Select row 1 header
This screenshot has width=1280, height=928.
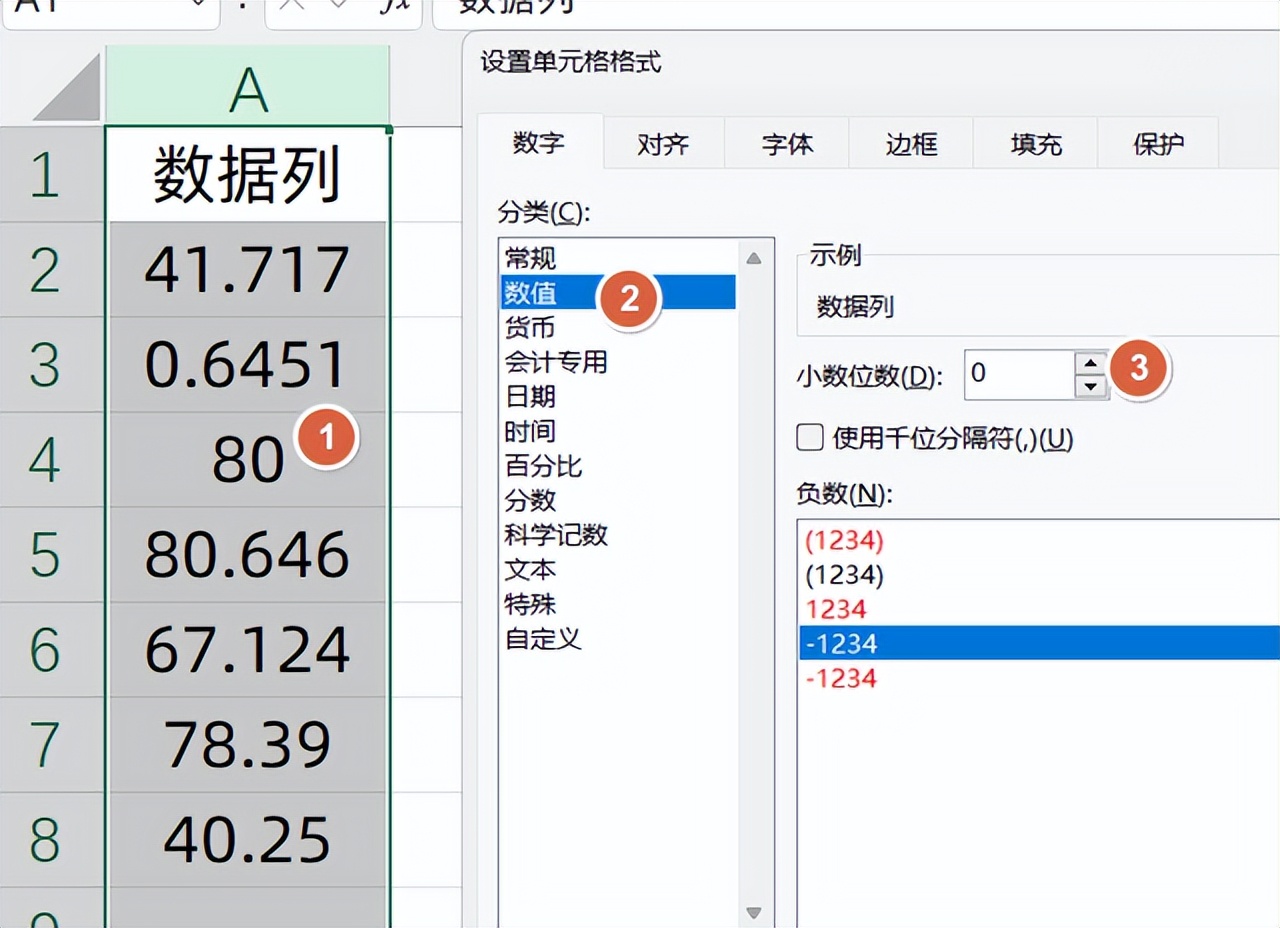tap(52, 175)
